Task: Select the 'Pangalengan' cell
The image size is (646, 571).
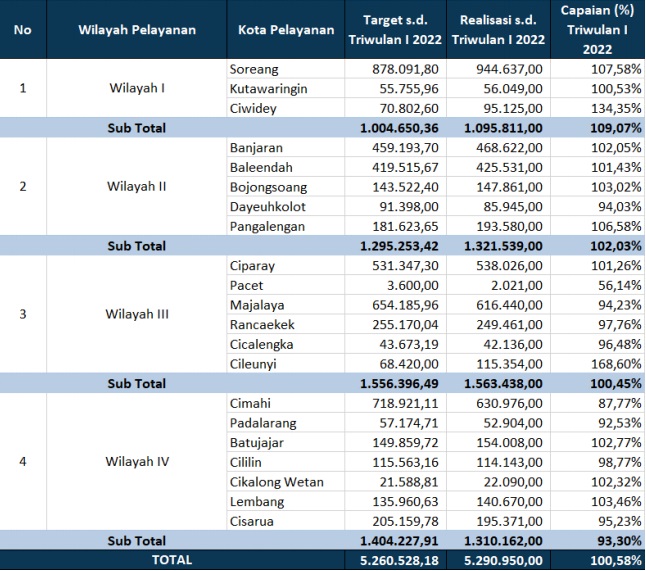Action: [x=286, y=226]
